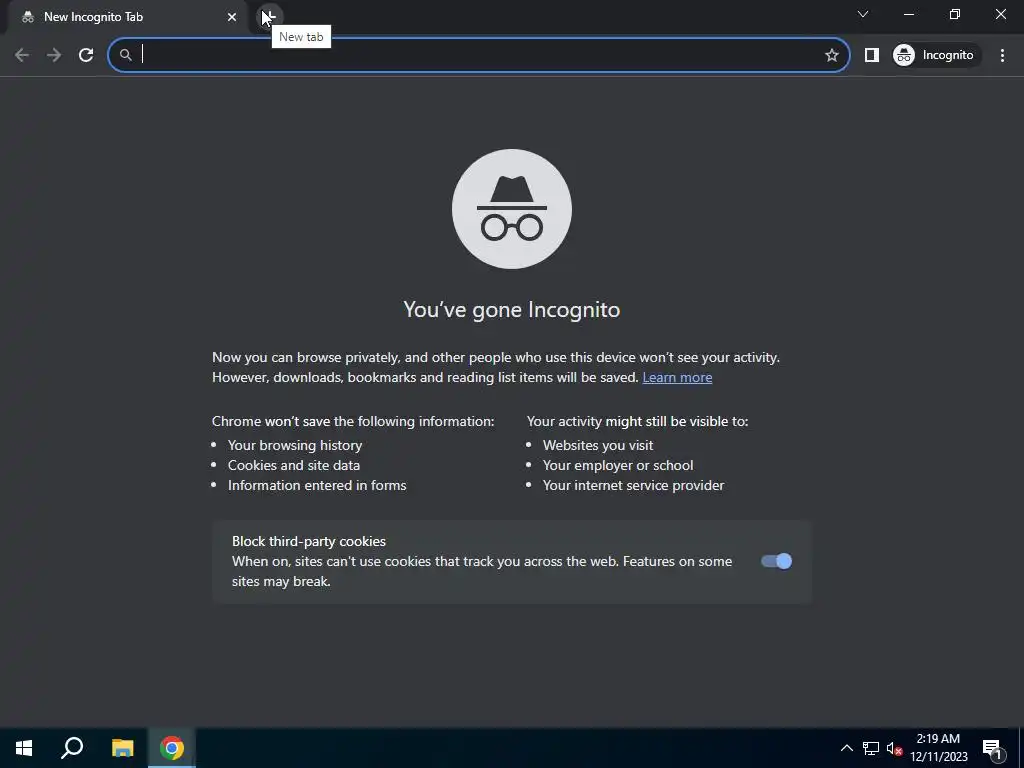
Task: Open network status tray icon
Action: tap(871, 748)
